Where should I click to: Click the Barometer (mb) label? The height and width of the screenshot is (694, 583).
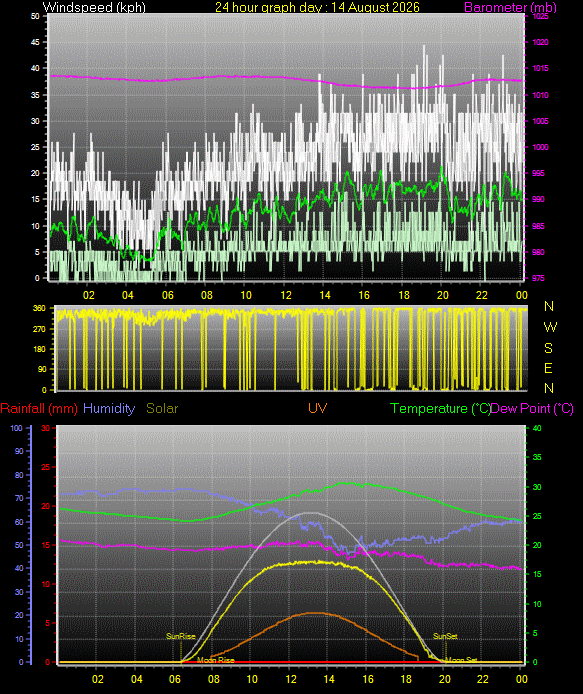pyautogui.click(x=510, y=7)
